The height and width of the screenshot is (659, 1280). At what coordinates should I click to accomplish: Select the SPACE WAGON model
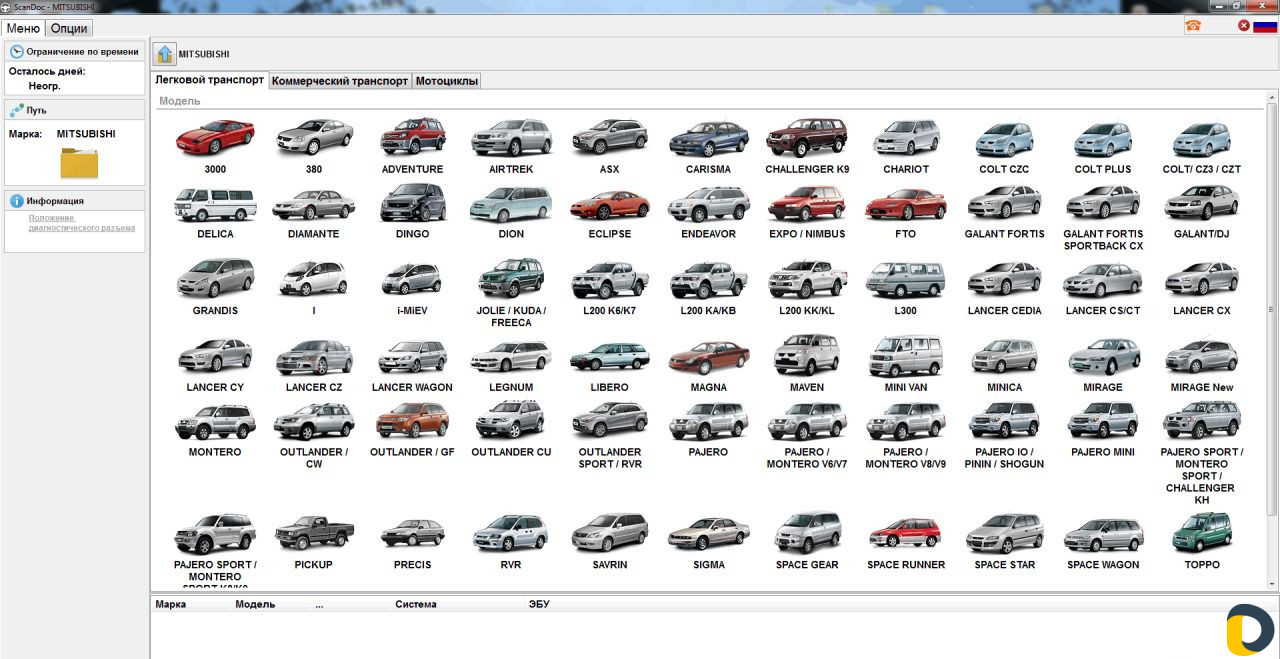(x=1103, y=535)
